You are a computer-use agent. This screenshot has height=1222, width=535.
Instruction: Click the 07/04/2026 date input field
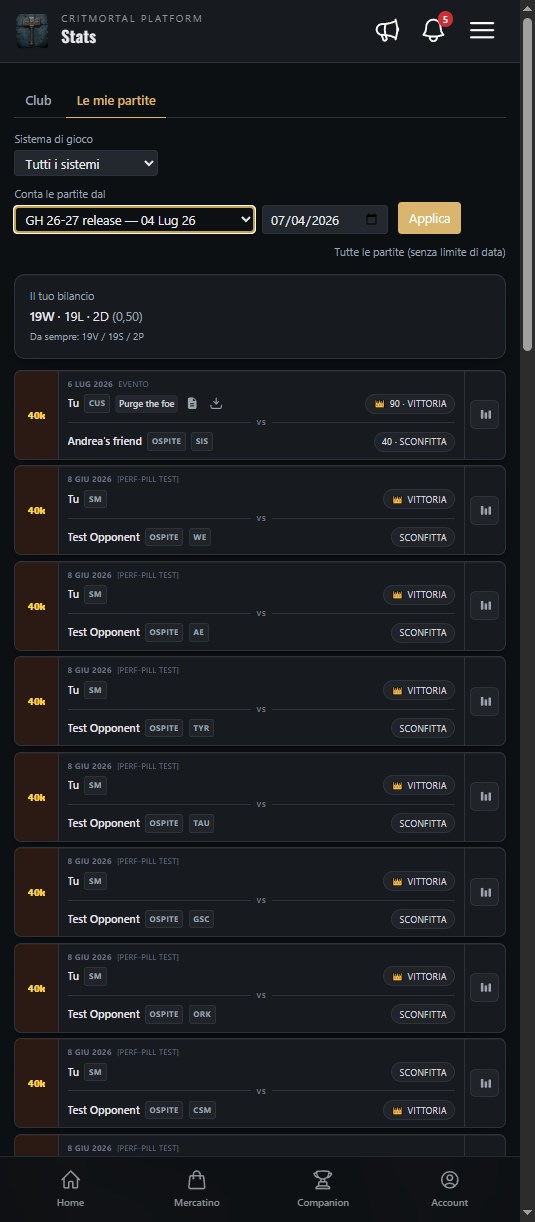click(325, 219)
